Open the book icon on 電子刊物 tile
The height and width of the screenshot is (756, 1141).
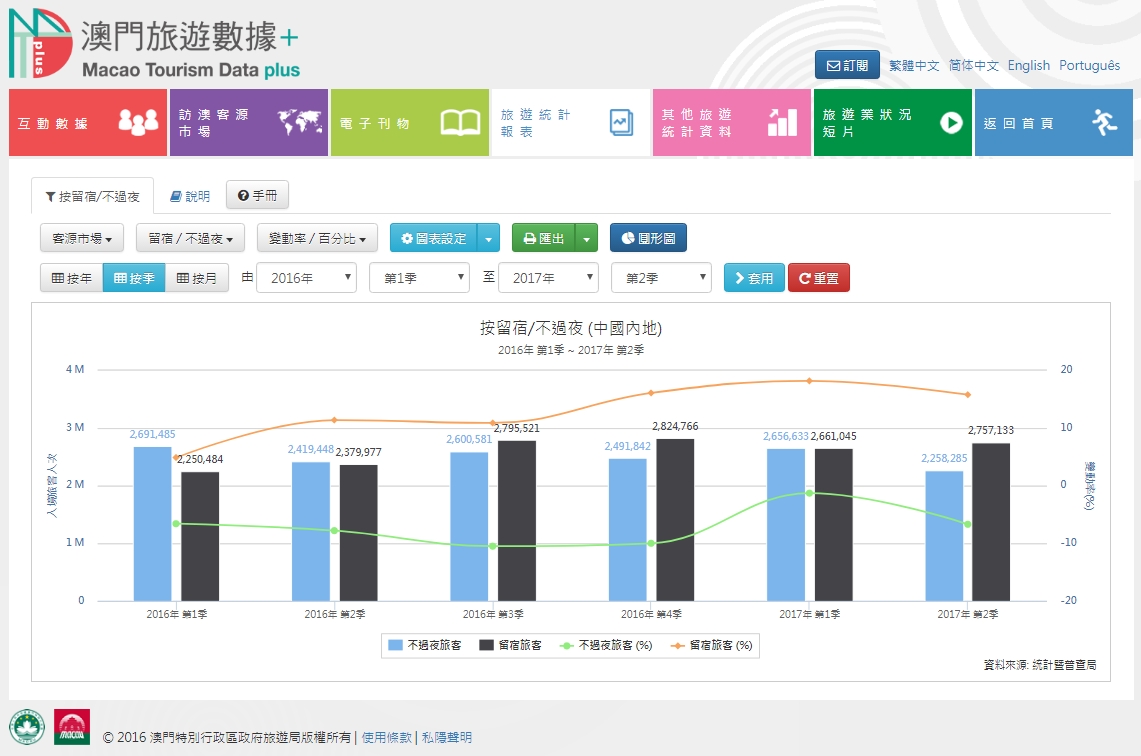tap(460, 122)
